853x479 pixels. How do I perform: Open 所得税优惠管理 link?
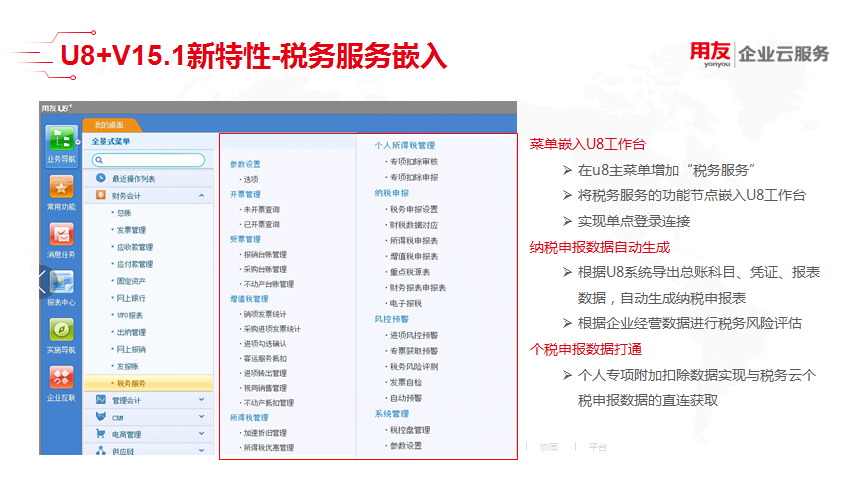point(269,447)
